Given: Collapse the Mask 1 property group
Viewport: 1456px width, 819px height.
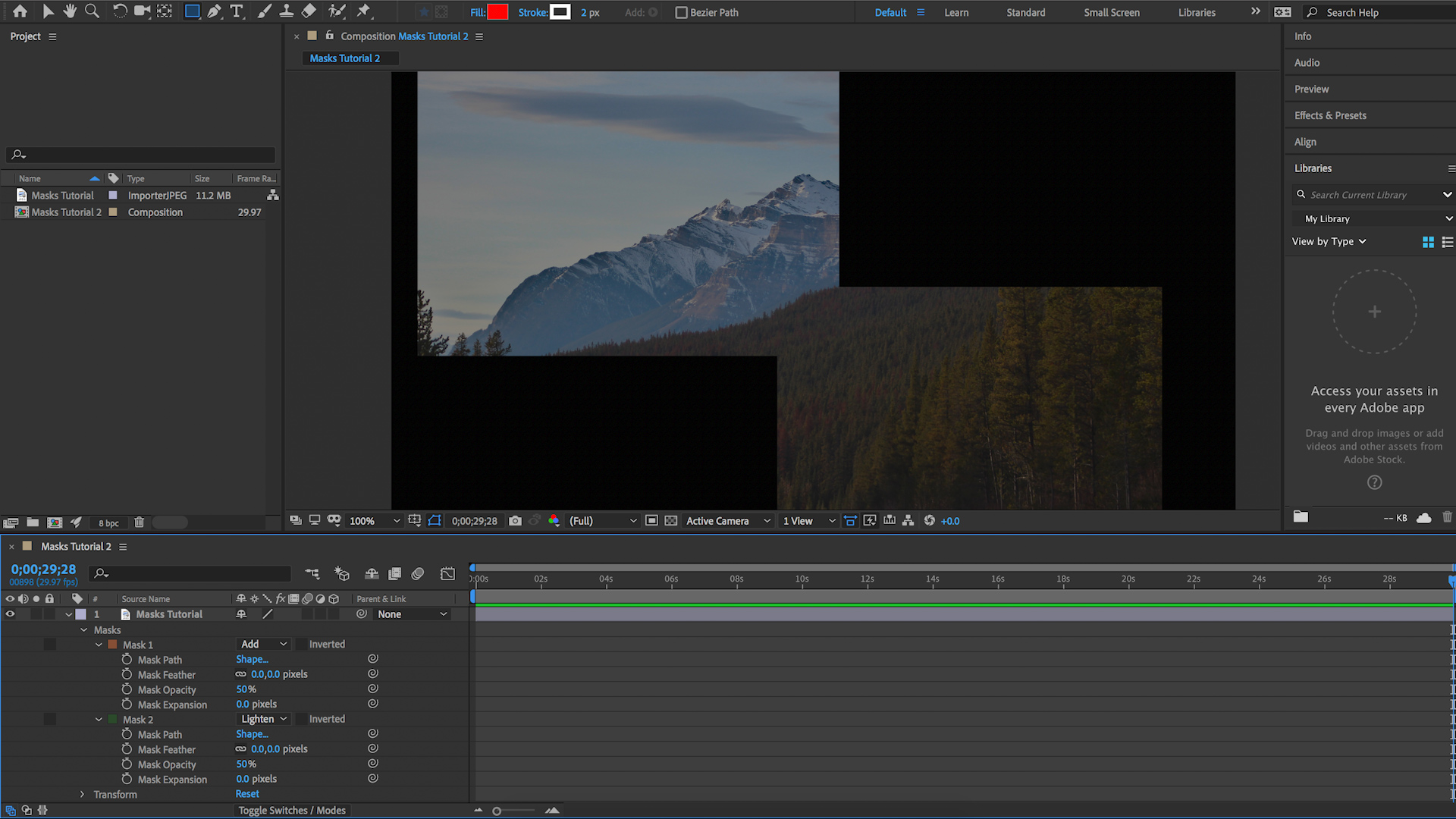Looking at the screenshot, I should [99, 644].
